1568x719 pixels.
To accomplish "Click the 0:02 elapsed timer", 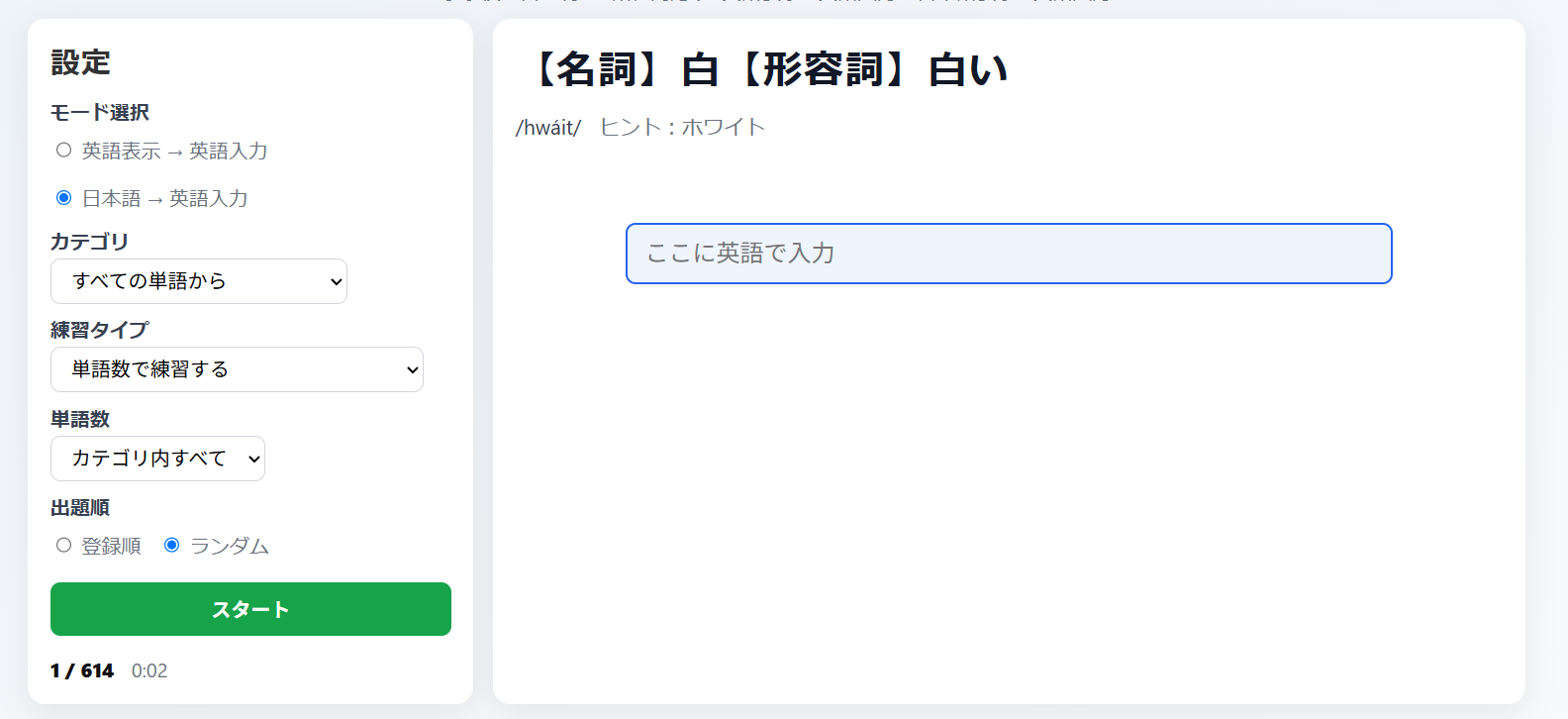I will point(149,670).
